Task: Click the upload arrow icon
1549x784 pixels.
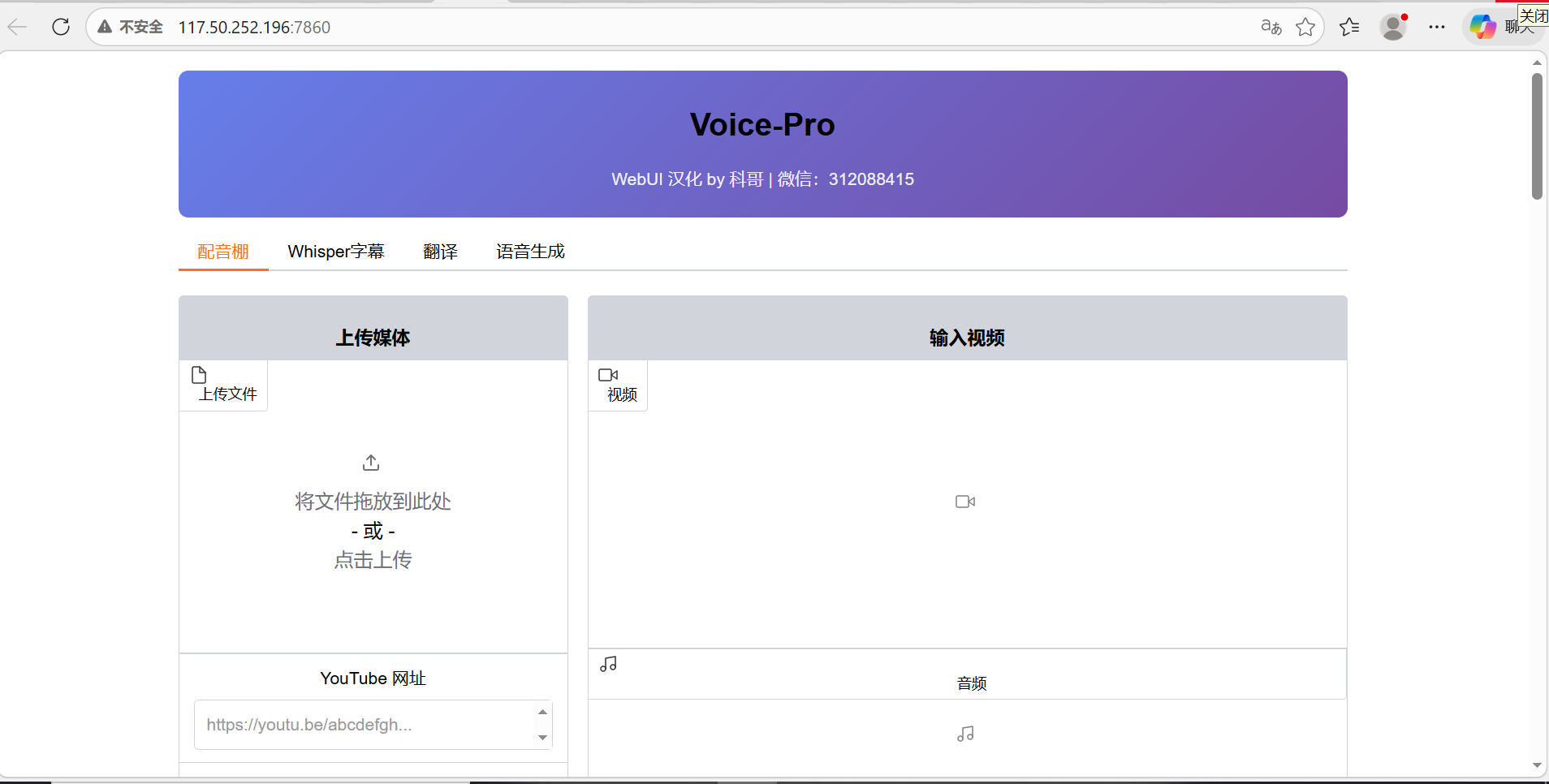Action: [x=371, y=463]
